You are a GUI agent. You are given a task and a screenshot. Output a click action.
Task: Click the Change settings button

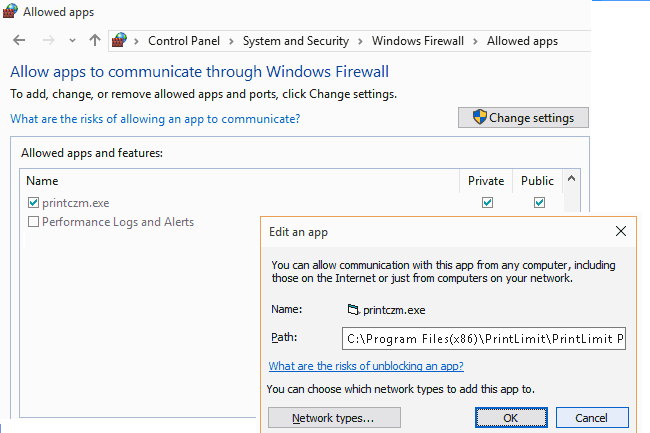click(523, 118)
